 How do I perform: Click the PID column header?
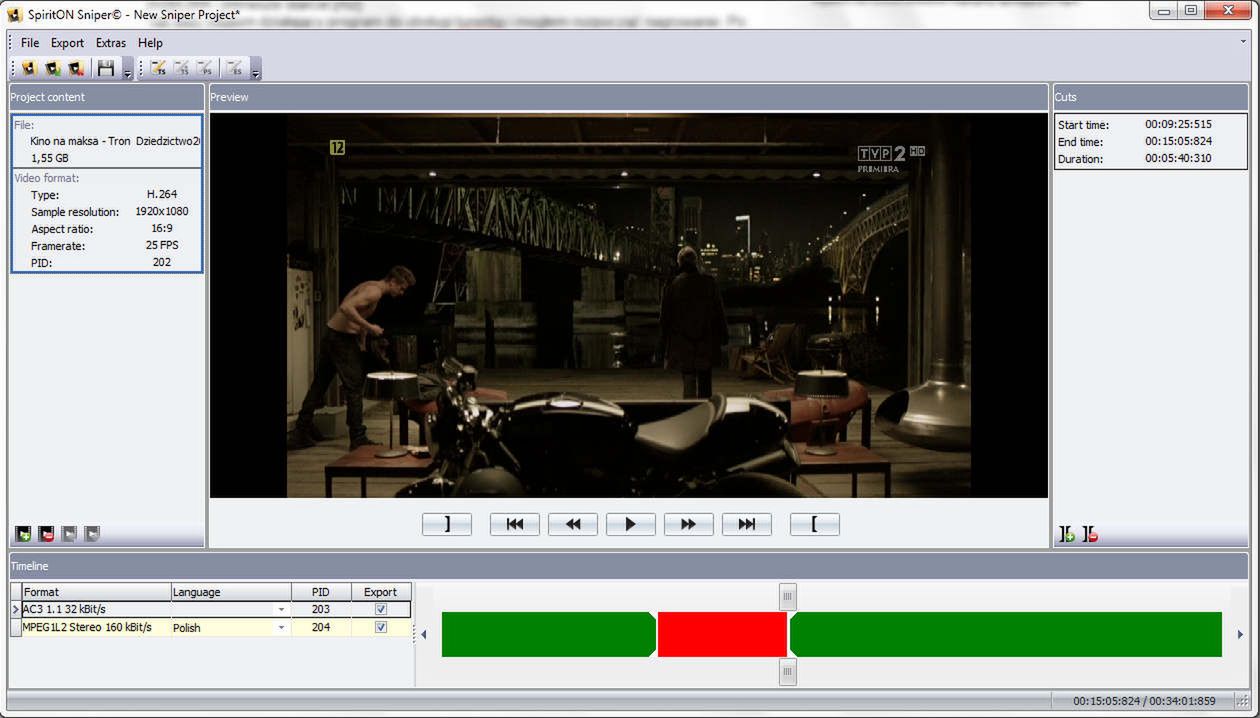pos(321,592)
